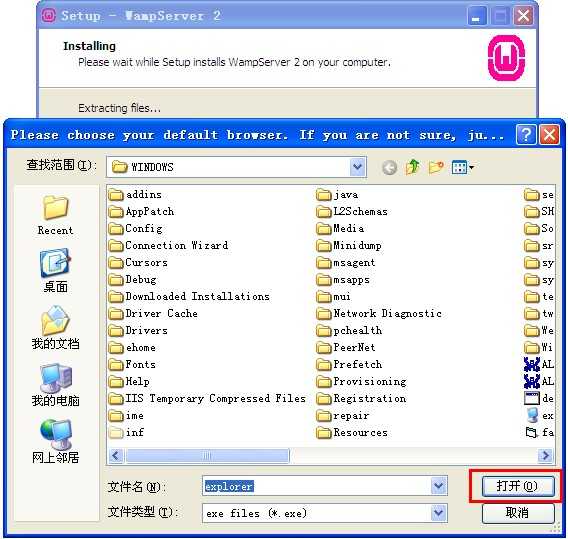This screenshot has width=568, height=539.
Task: Click the 打开 Open button
Action: pos(518,486)
